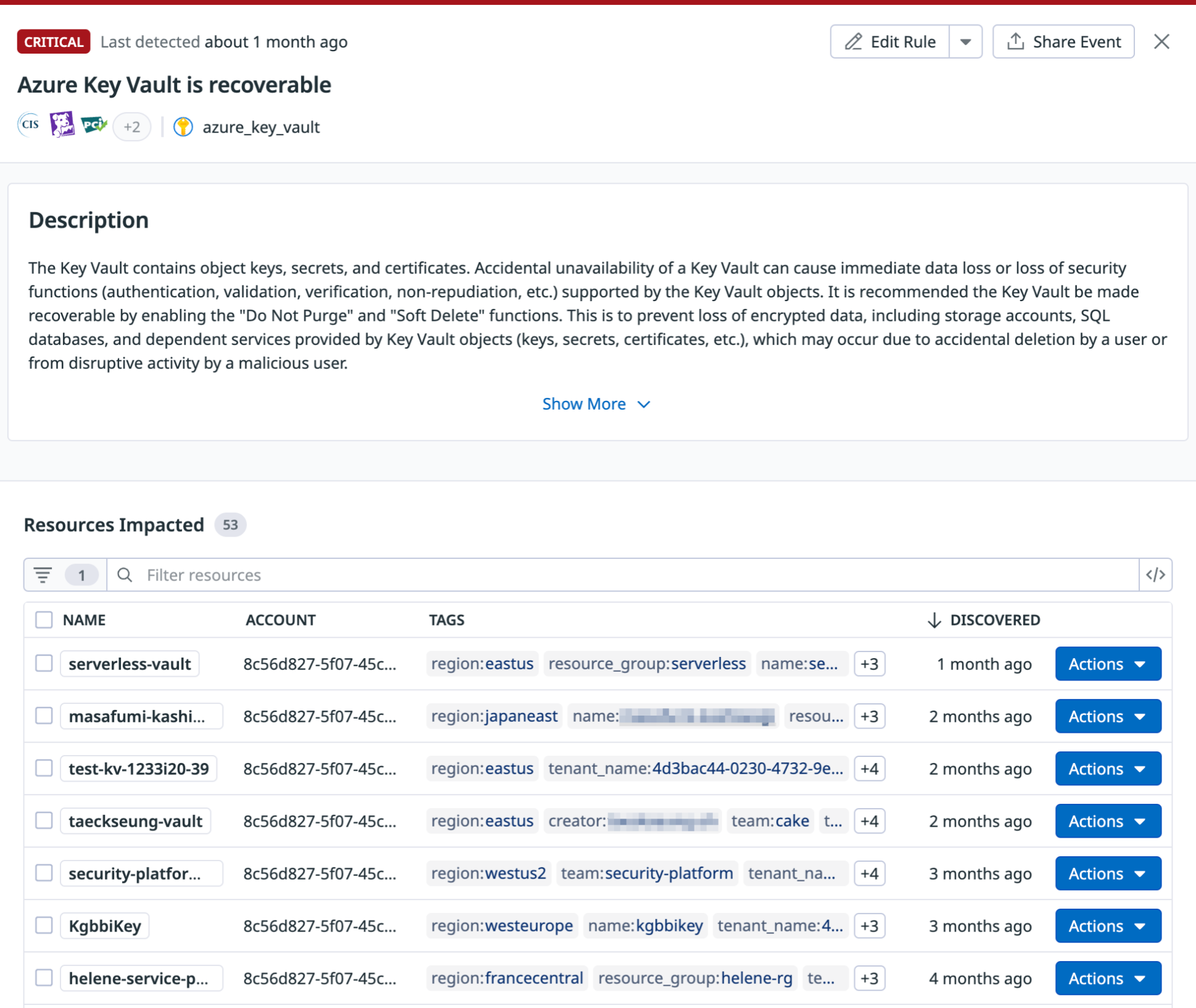Open Actions menu for KgbbiKey
The image size is (1196, 1008).
(x=1108, y=926)
